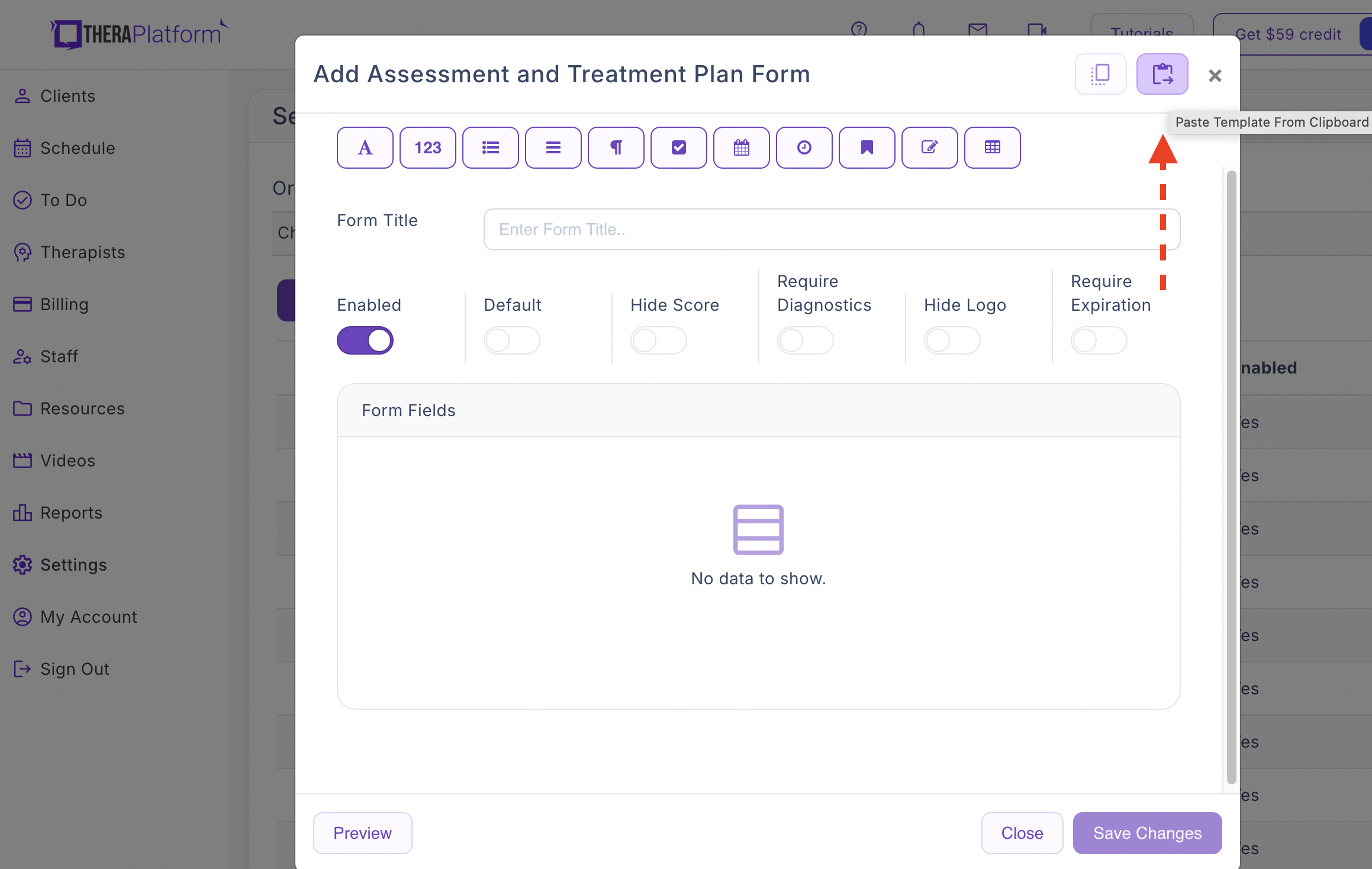The width and height of the screenshot is (1372, 869).
Task: Click the Close button in dialog footer
Action: (x=1022, y=833)
